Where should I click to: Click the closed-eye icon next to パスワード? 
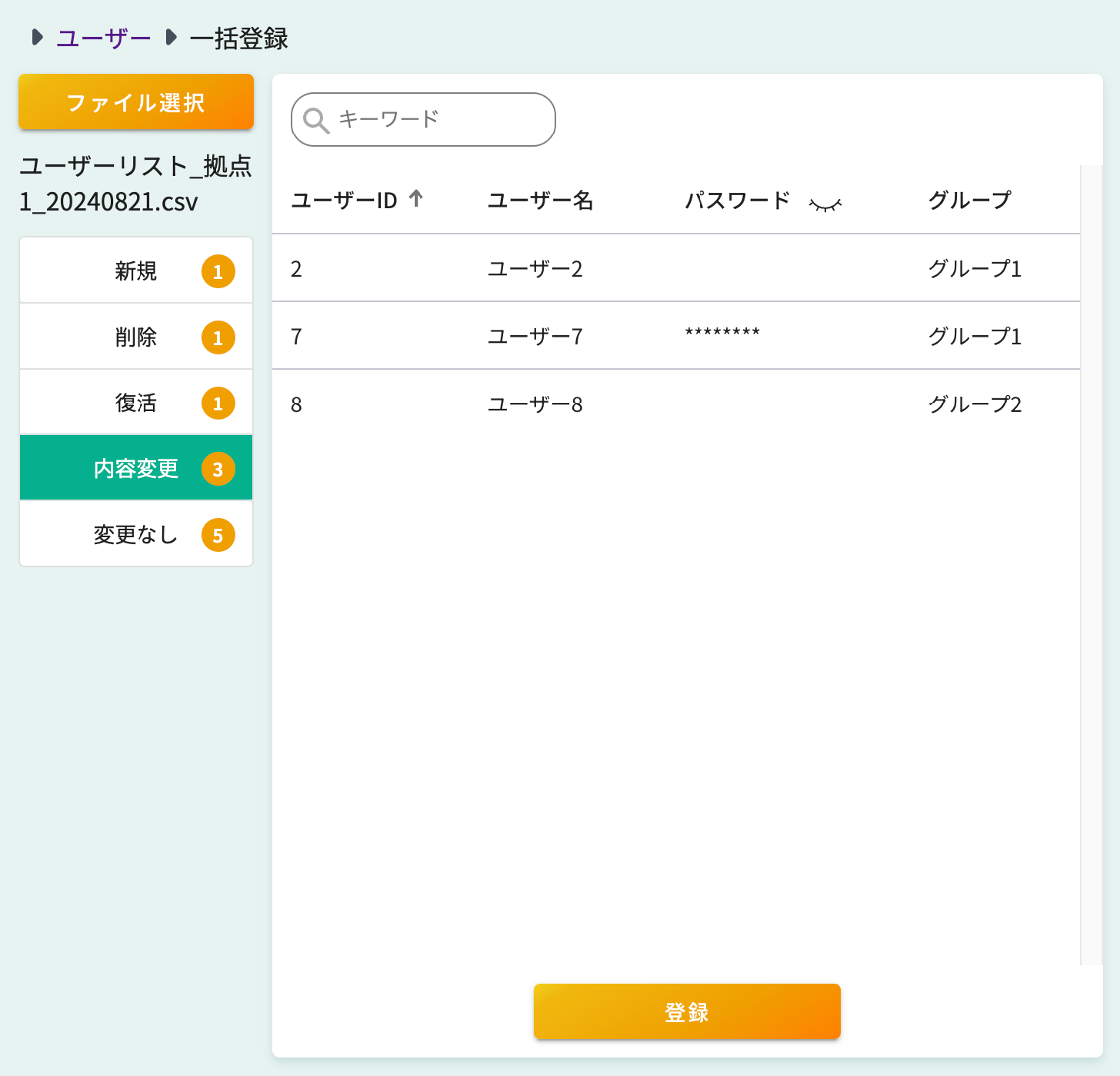[x=825, y=201]
